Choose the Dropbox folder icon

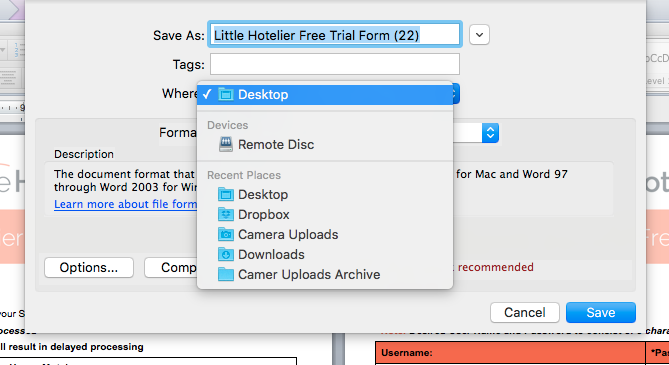[x=226, y=214]
